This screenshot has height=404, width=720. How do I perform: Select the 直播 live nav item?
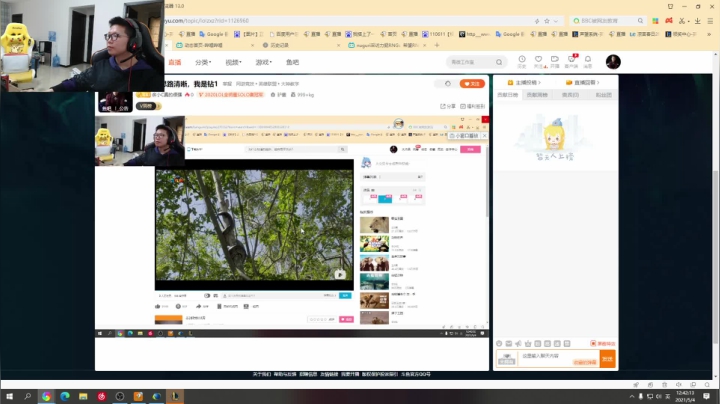click(175, 62)
